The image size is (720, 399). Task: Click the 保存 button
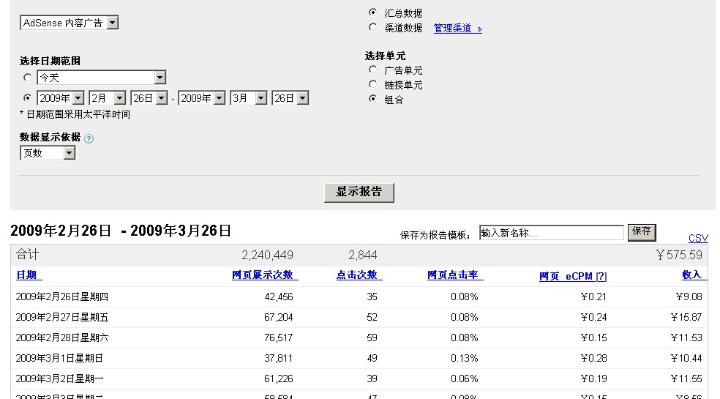641,232
